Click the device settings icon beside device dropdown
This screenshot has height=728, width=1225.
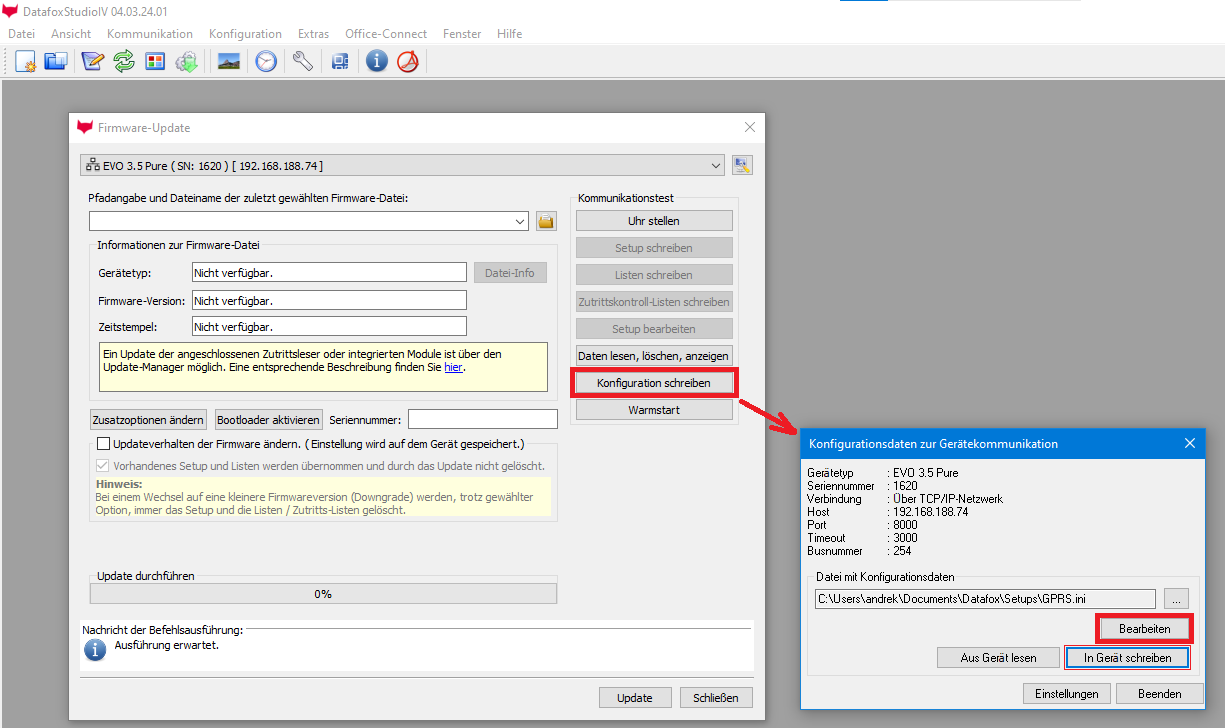coord(742,166)
